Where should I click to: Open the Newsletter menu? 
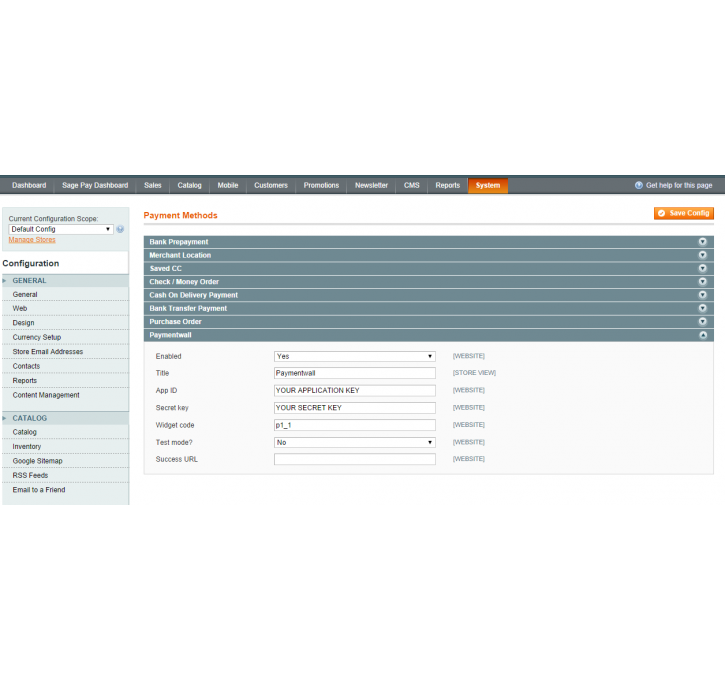click(x=371, y=185)
